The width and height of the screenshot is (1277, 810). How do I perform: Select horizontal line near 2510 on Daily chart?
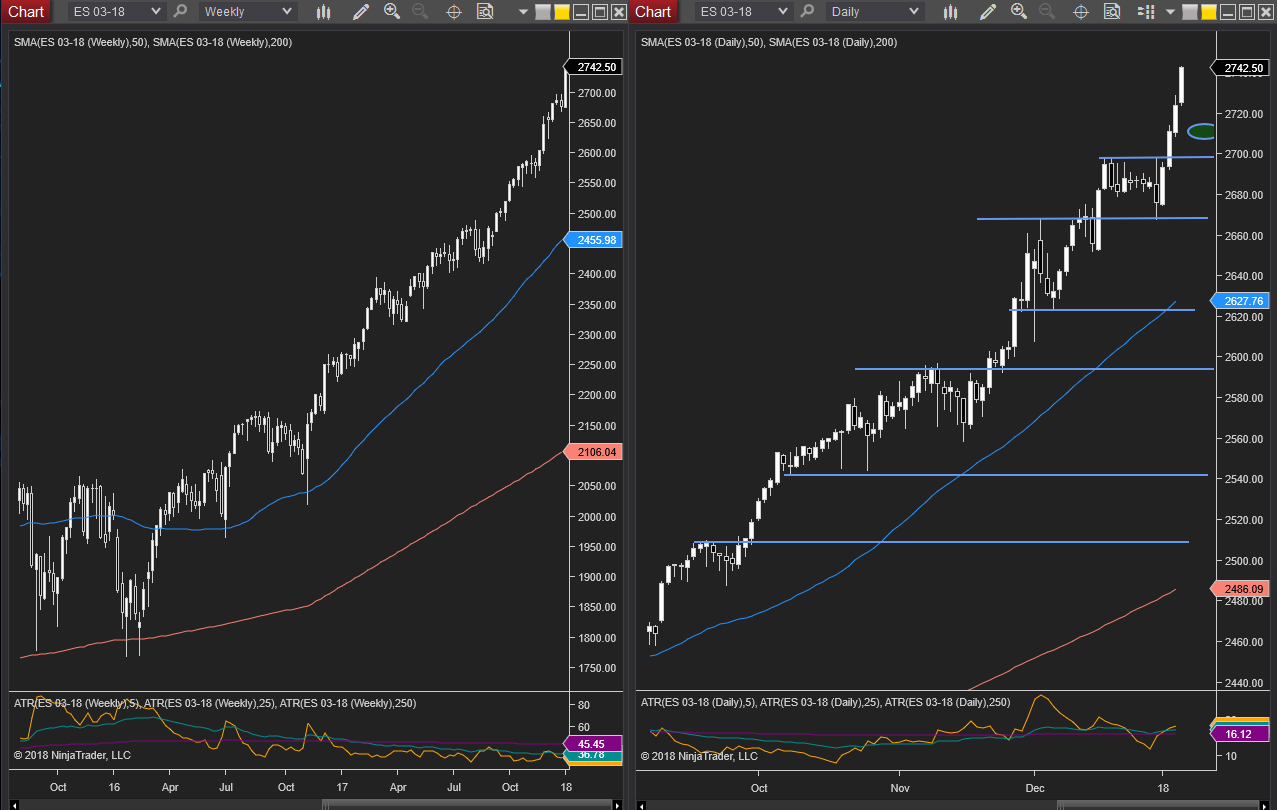[941, 542]
